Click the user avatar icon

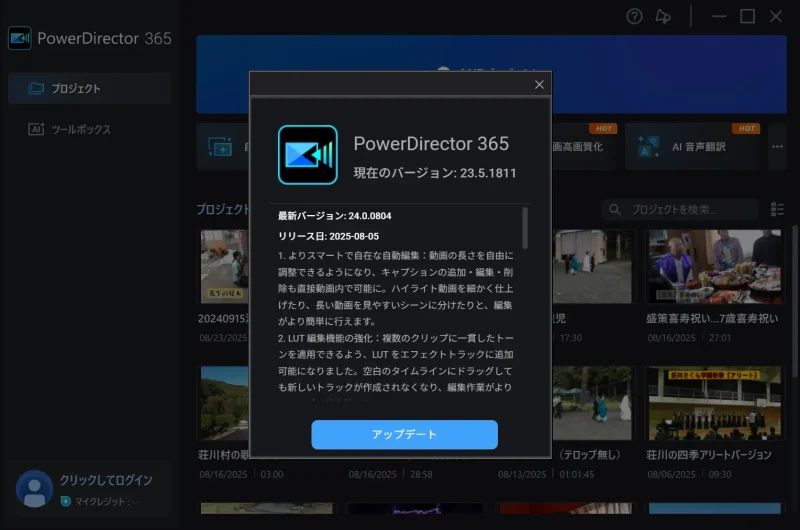pos(35,489)
